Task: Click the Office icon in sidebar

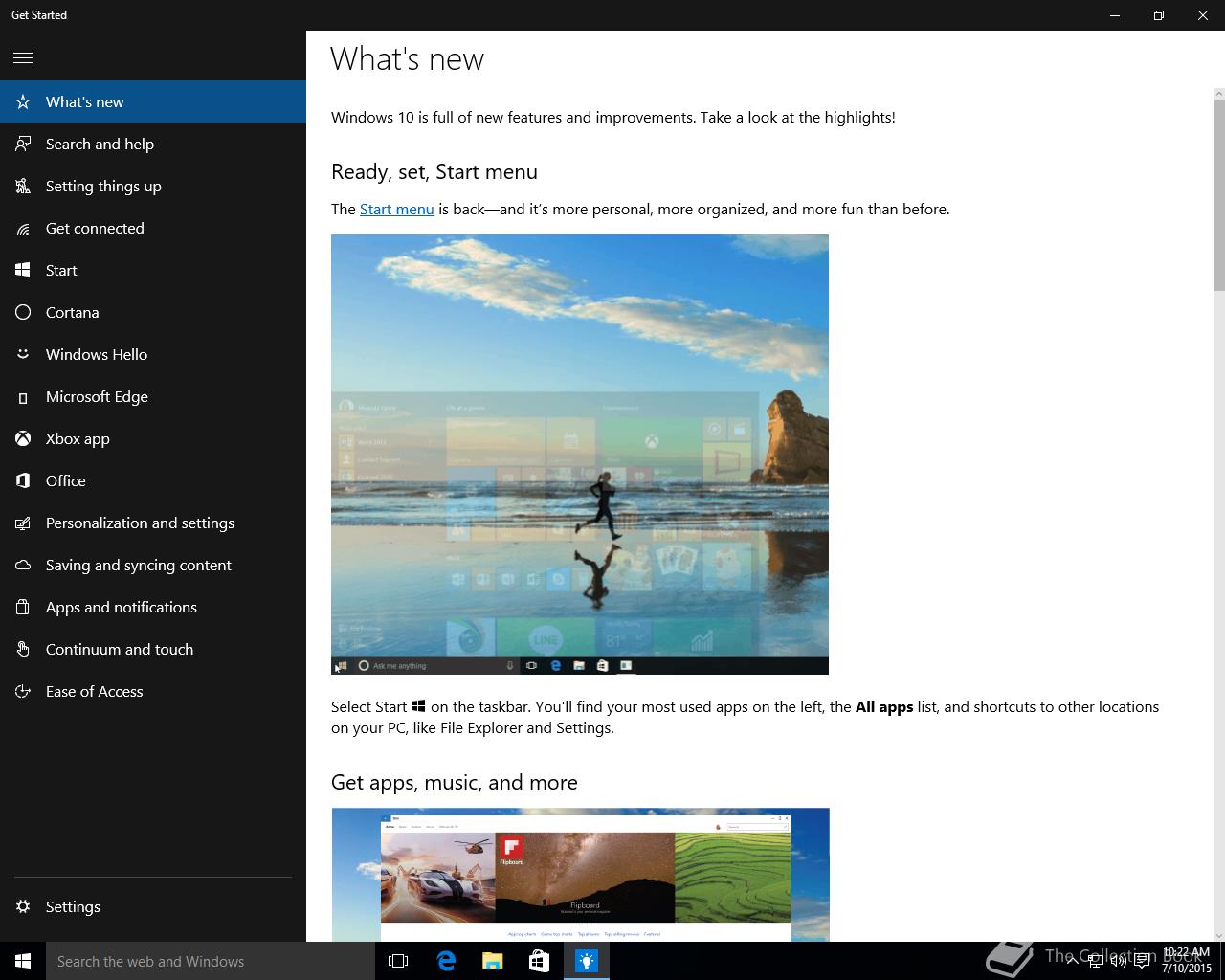Action: (x=23, y=480)
